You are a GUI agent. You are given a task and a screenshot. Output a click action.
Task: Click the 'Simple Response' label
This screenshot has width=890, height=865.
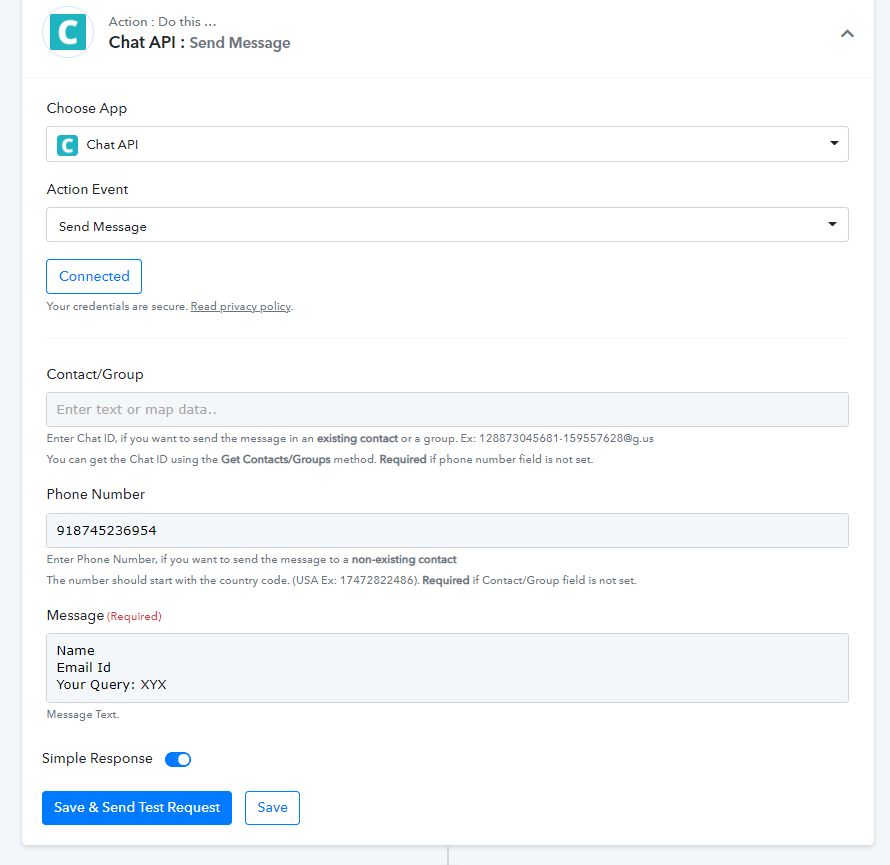97,759
